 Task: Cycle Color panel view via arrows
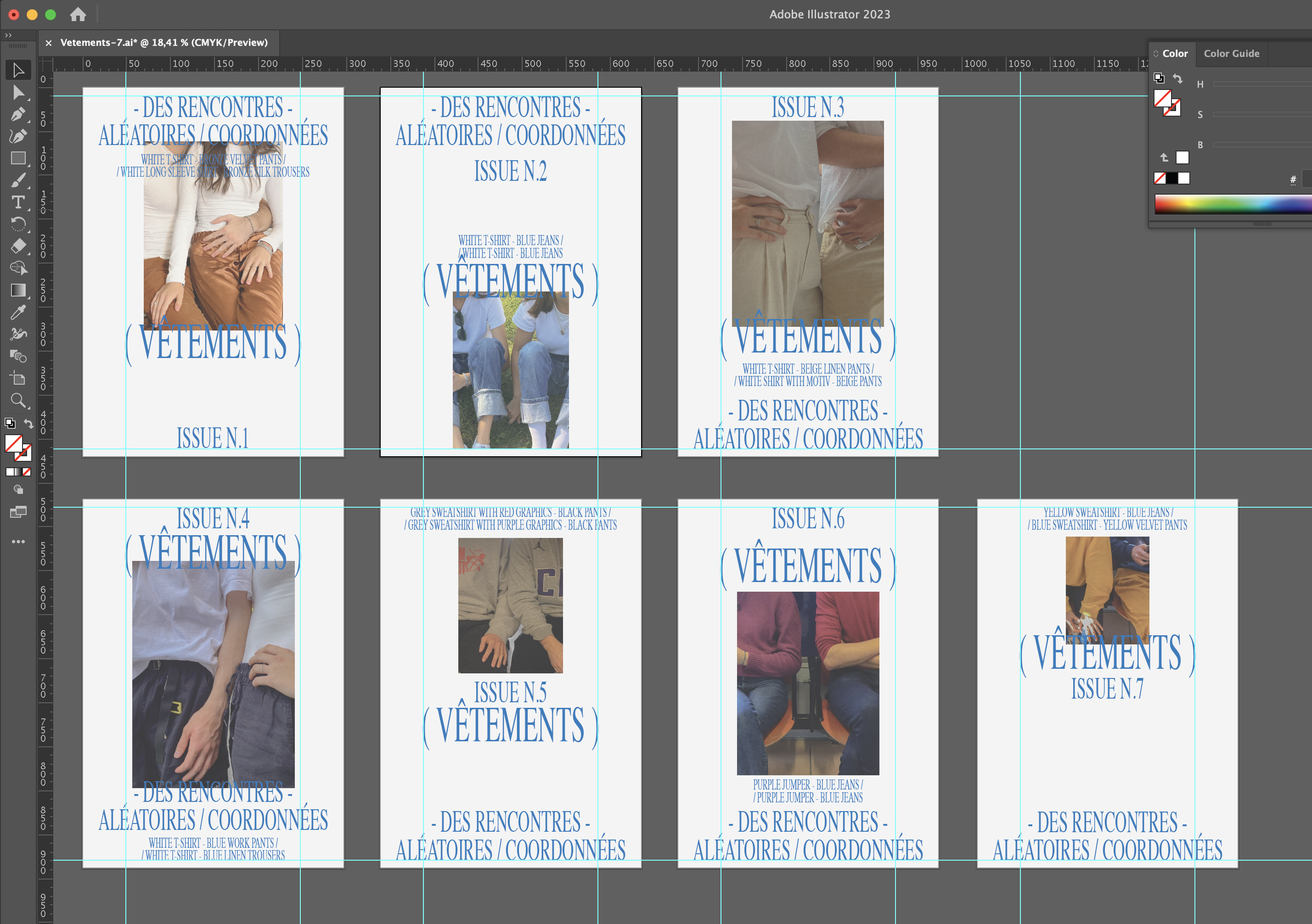click(x=1156, y=54)
